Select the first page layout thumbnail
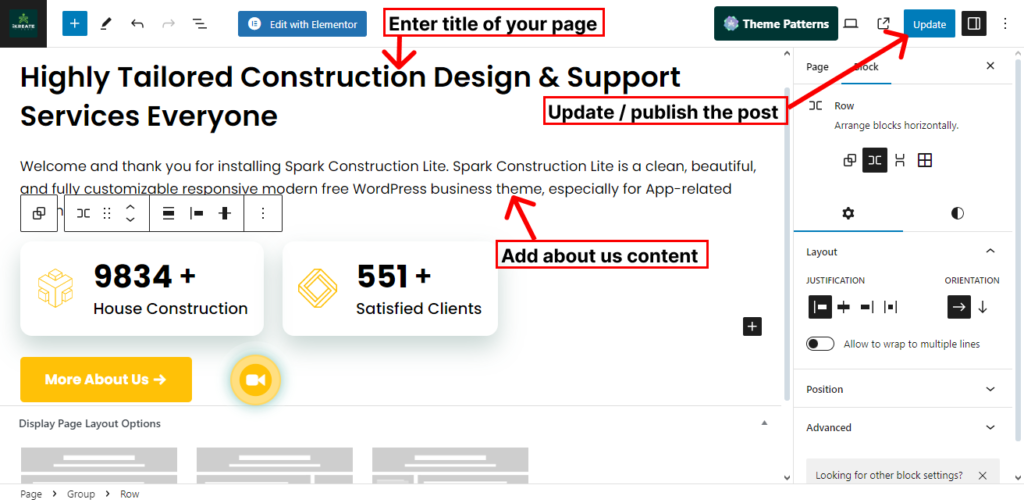 pyautogui.click(x=99, y=460)
